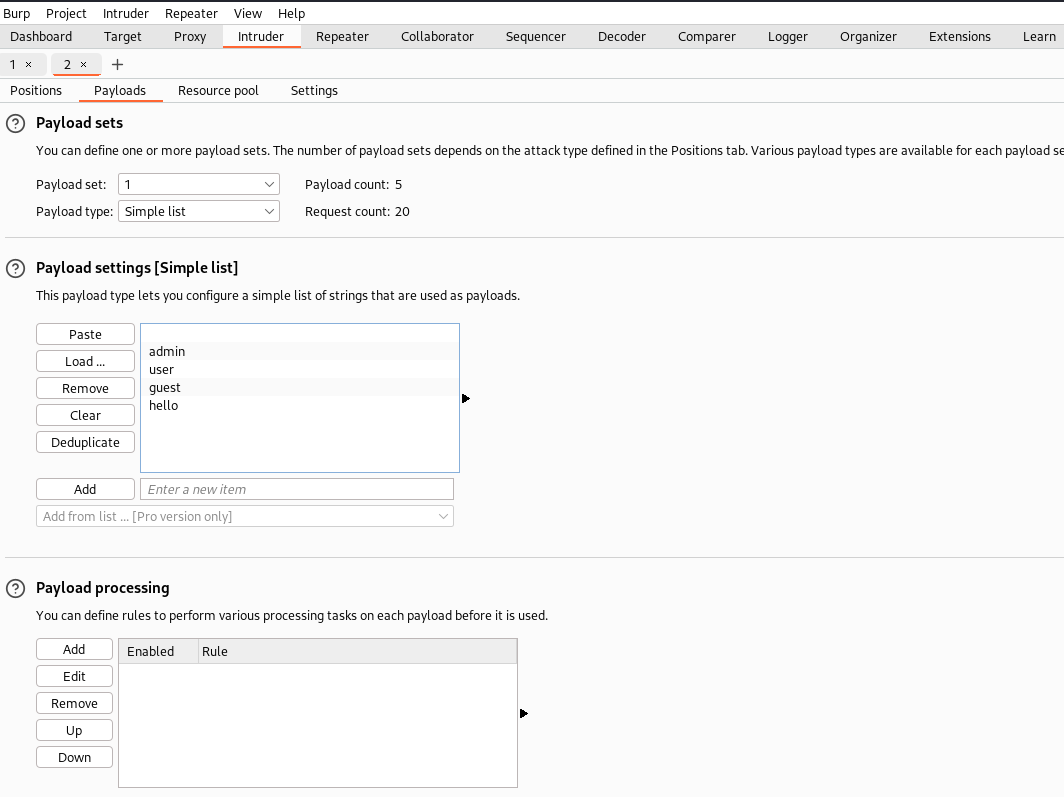Open the Burp menu

click(16, 14)
